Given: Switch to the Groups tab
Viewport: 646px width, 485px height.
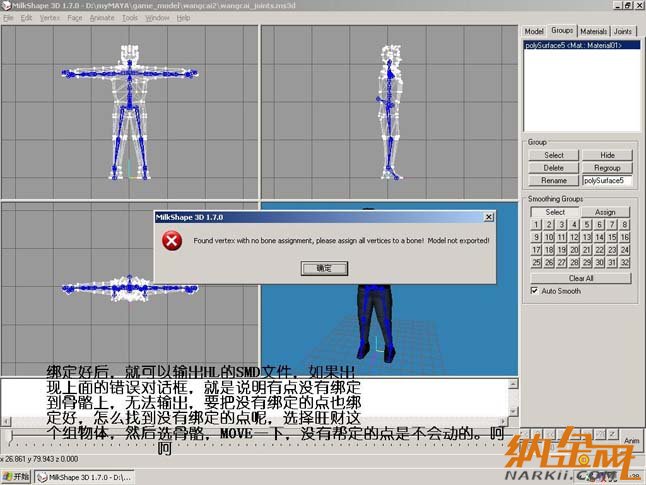Looking at the screenshot, I should (562, 30).
